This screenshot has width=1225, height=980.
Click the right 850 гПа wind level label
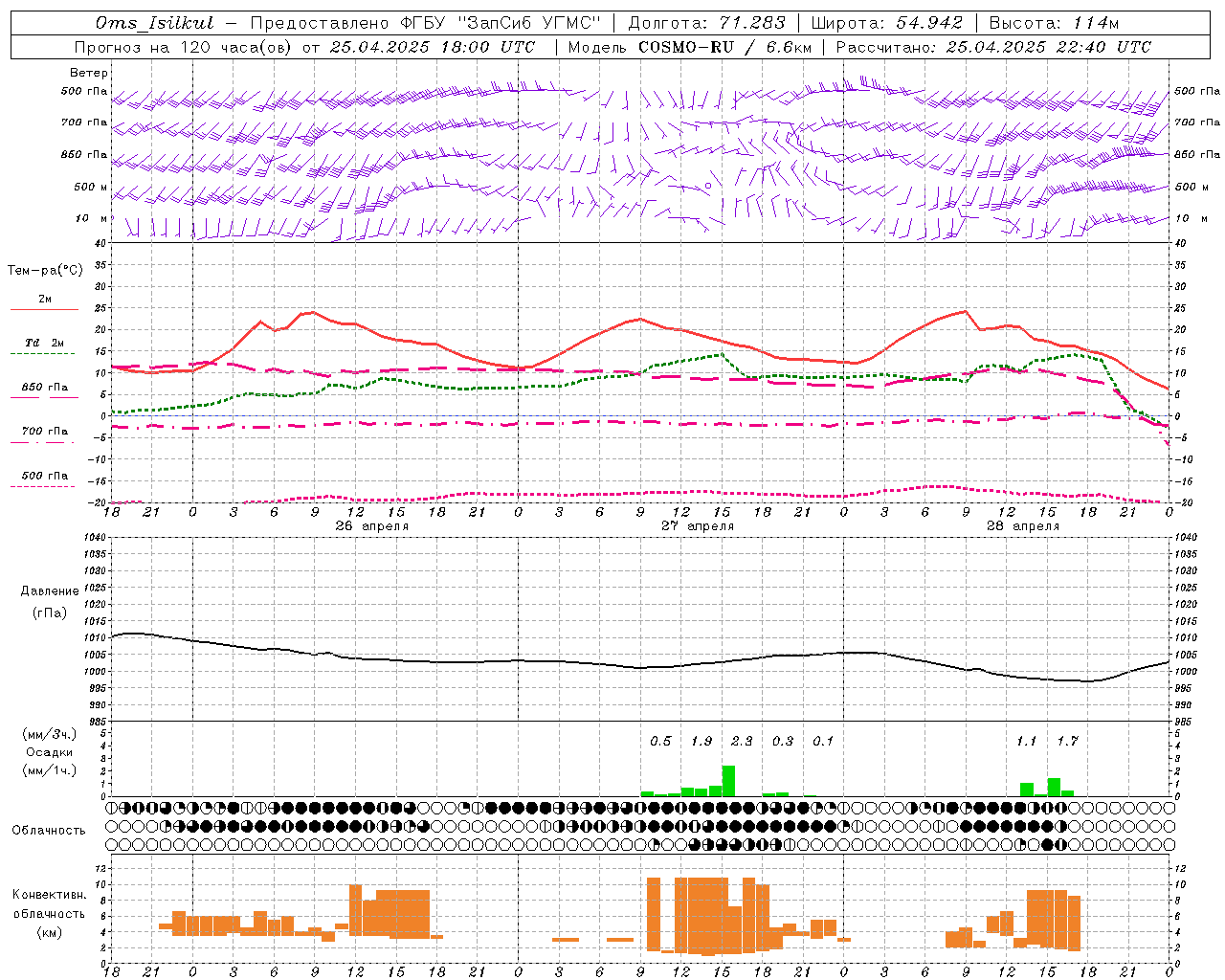click(x=1197, y=154)
